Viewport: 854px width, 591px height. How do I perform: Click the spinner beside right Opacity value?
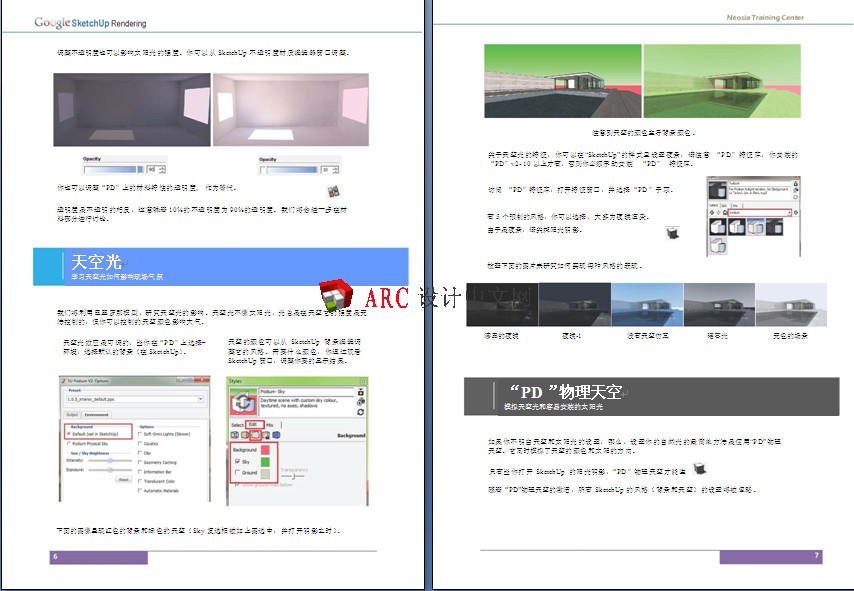tap(336, 170)
